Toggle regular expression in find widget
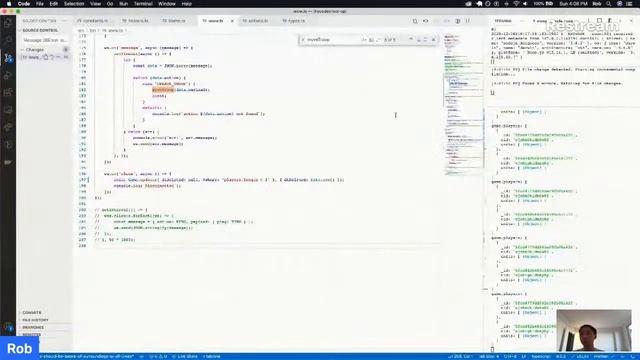The width and height of the screenshot is (640, 360). coord(378,40)
